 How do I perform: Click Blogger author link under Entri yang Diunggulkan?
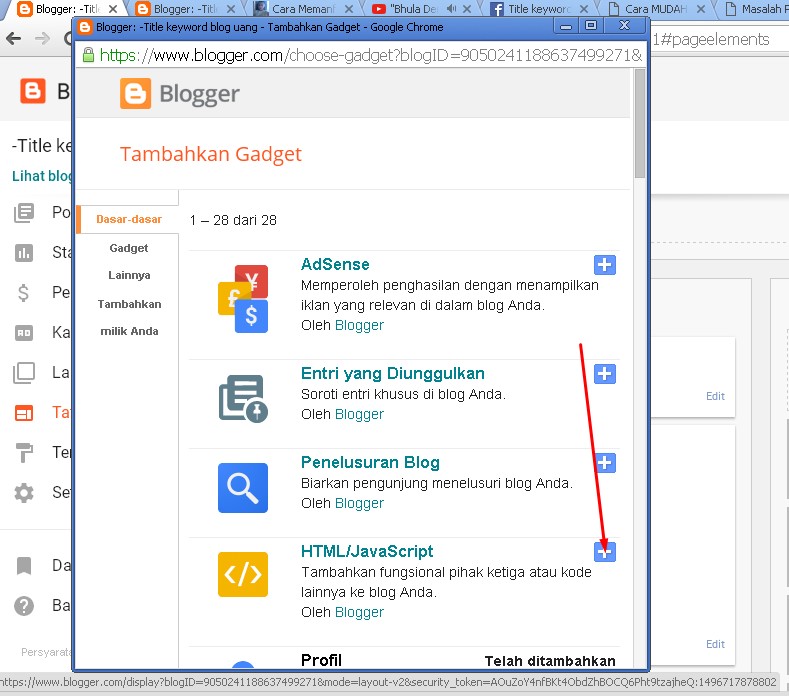[359, 414]
